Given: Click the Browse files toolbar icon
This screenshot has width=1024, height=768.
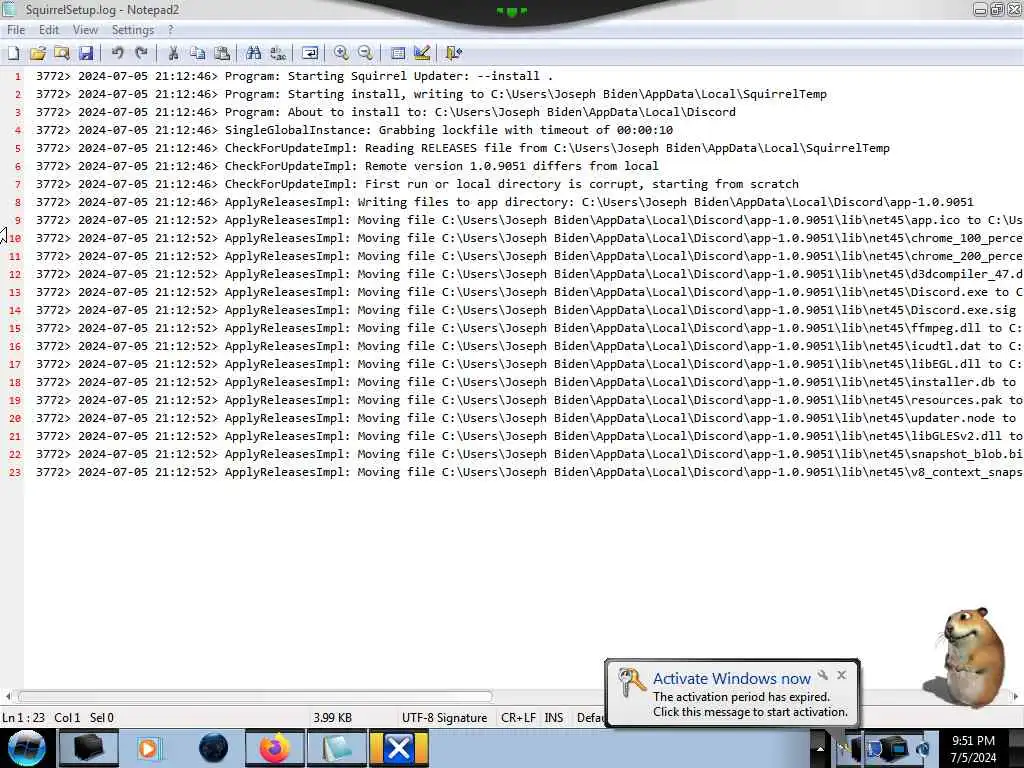Looking at the screenshot, I should click(x=62, y=54).
